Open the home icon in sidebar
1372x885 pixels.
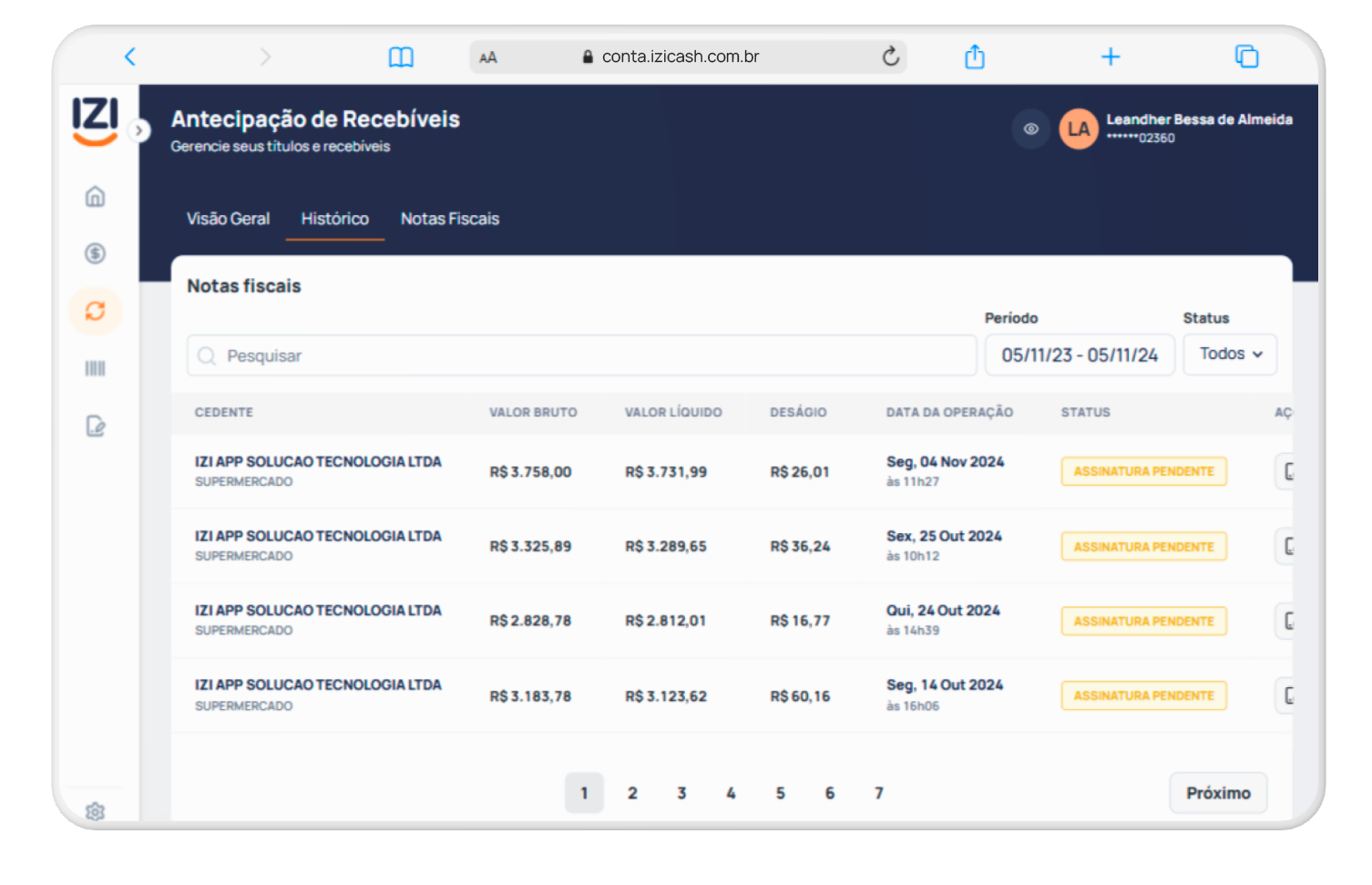coord(95,197)
